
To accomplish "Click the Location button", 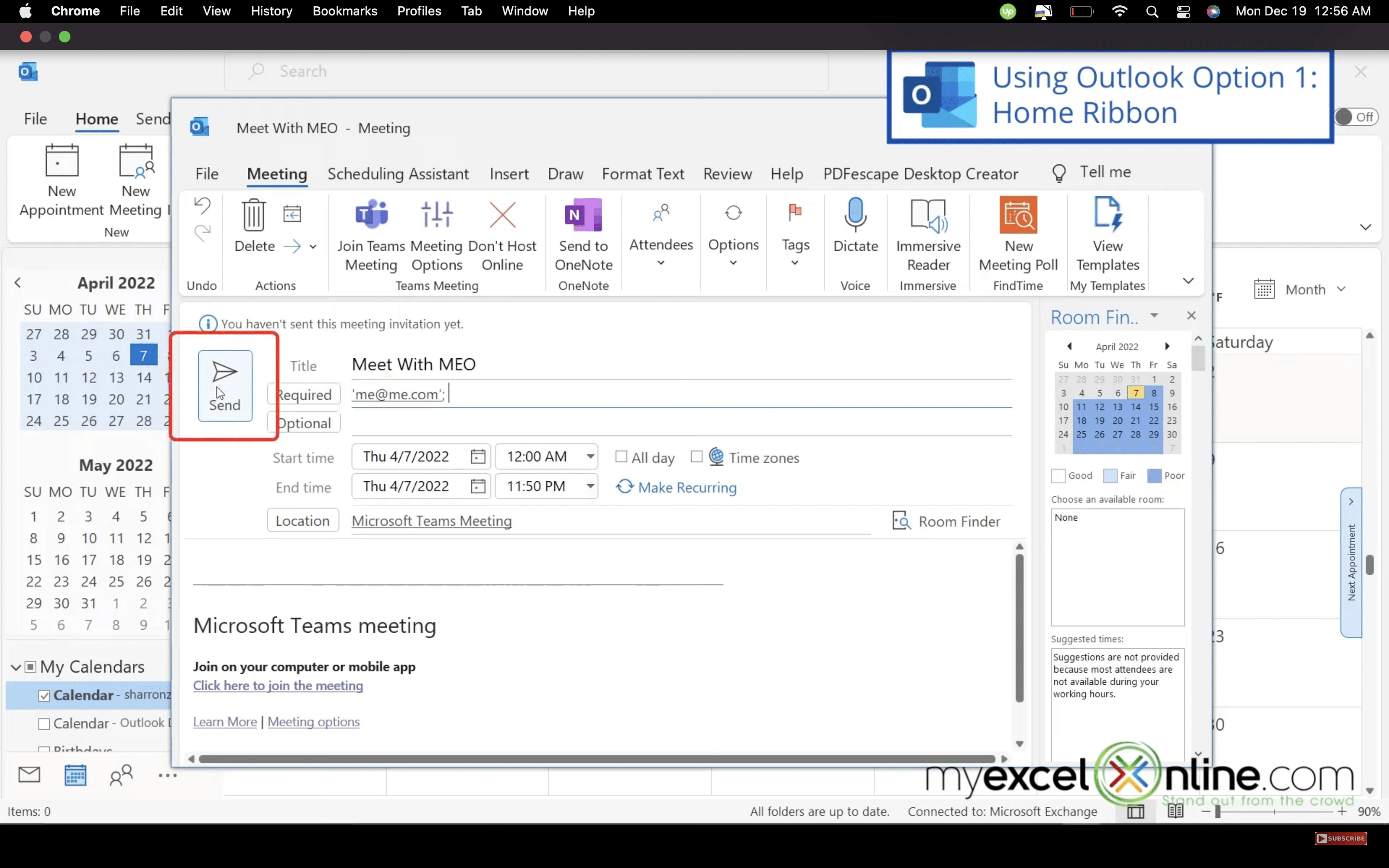I will [302, 521].
